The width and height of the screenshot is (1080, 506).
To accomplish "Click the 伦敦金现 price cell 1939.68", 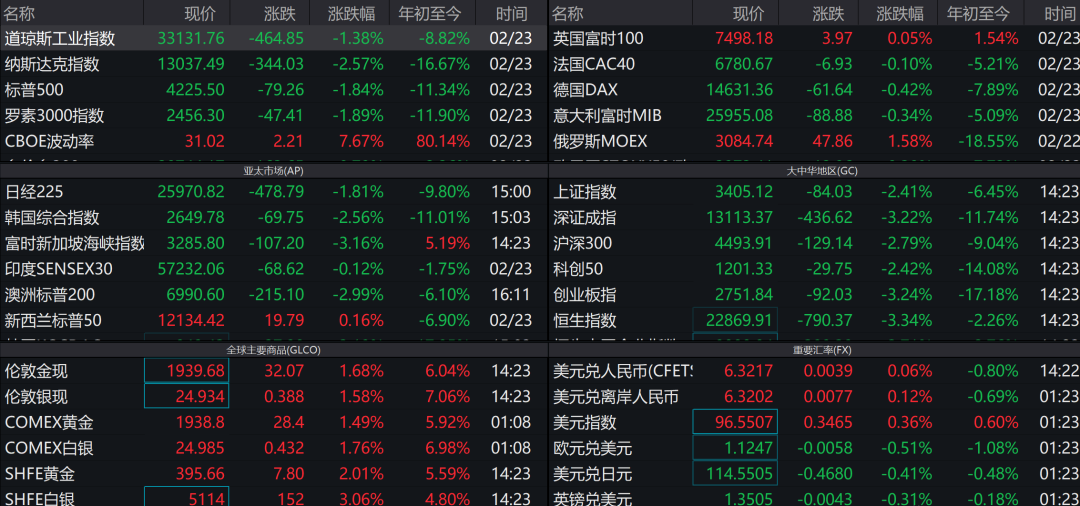I will pyautogui.click(x=187, y=371).
